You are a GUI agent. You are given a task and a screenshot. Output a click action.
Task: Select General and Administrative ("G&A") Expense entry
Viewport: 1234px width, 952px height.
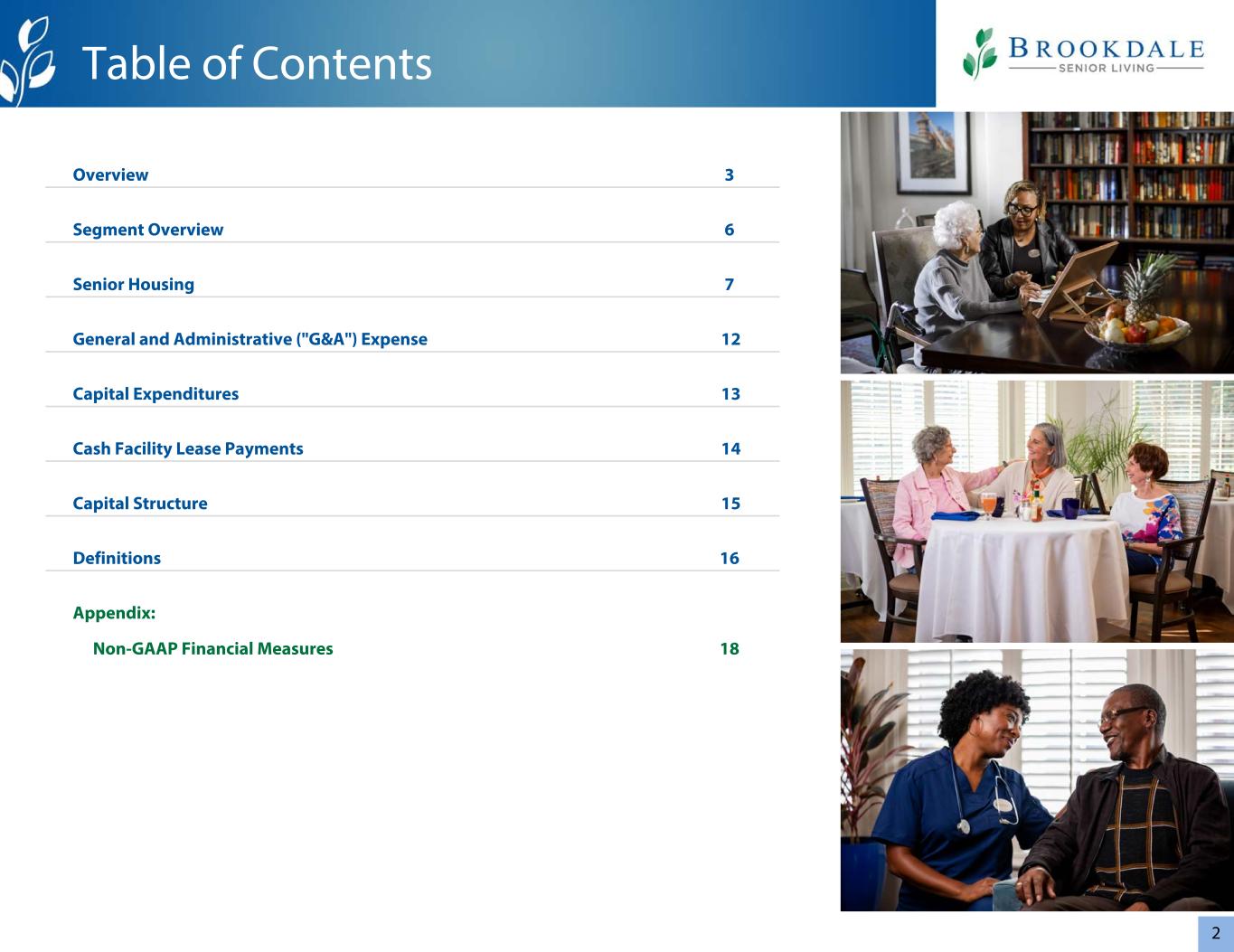click(x=250, y=339)
